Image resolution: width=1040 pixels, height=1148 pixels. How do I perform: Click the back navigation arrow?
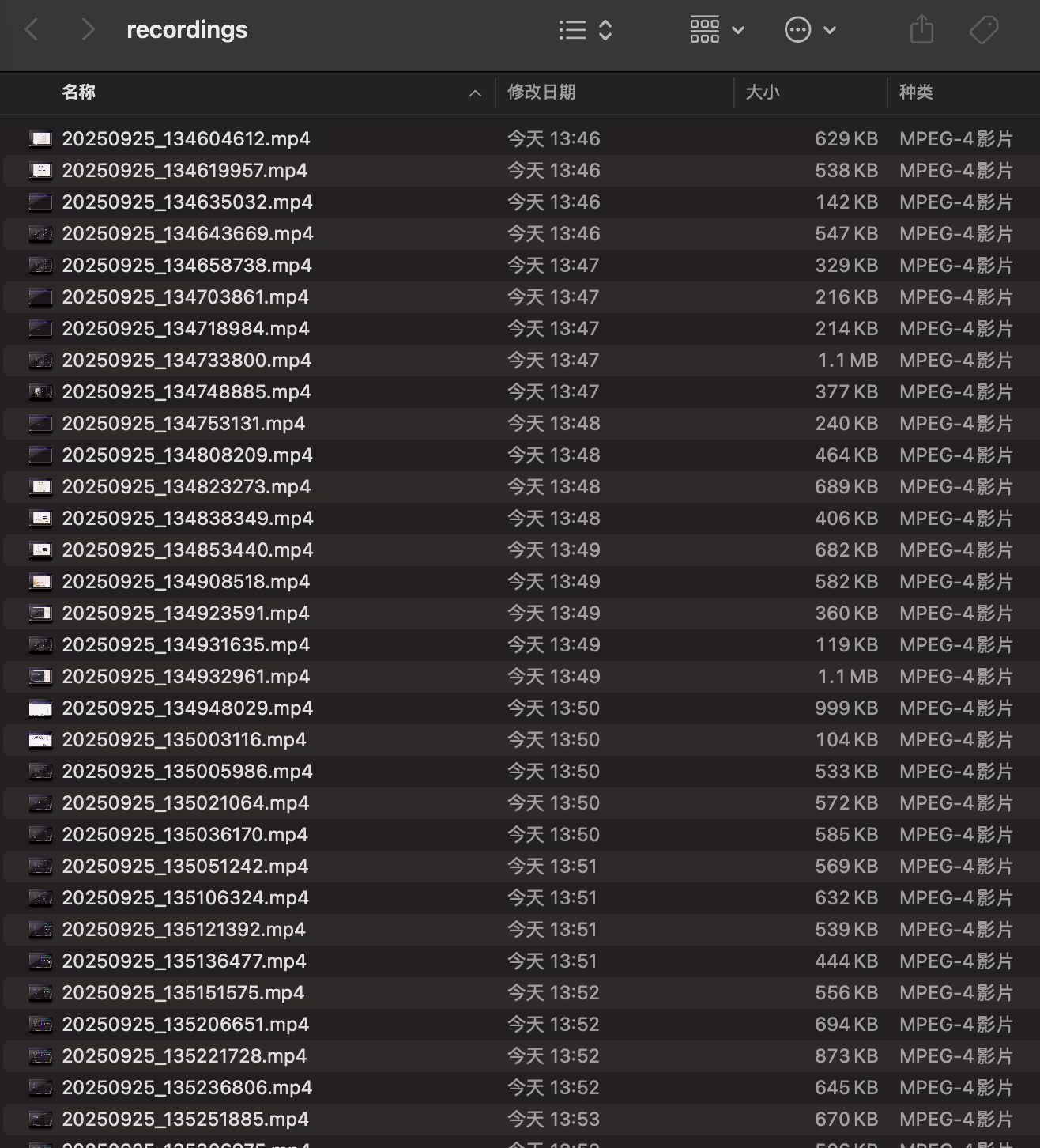pos(31,29)
